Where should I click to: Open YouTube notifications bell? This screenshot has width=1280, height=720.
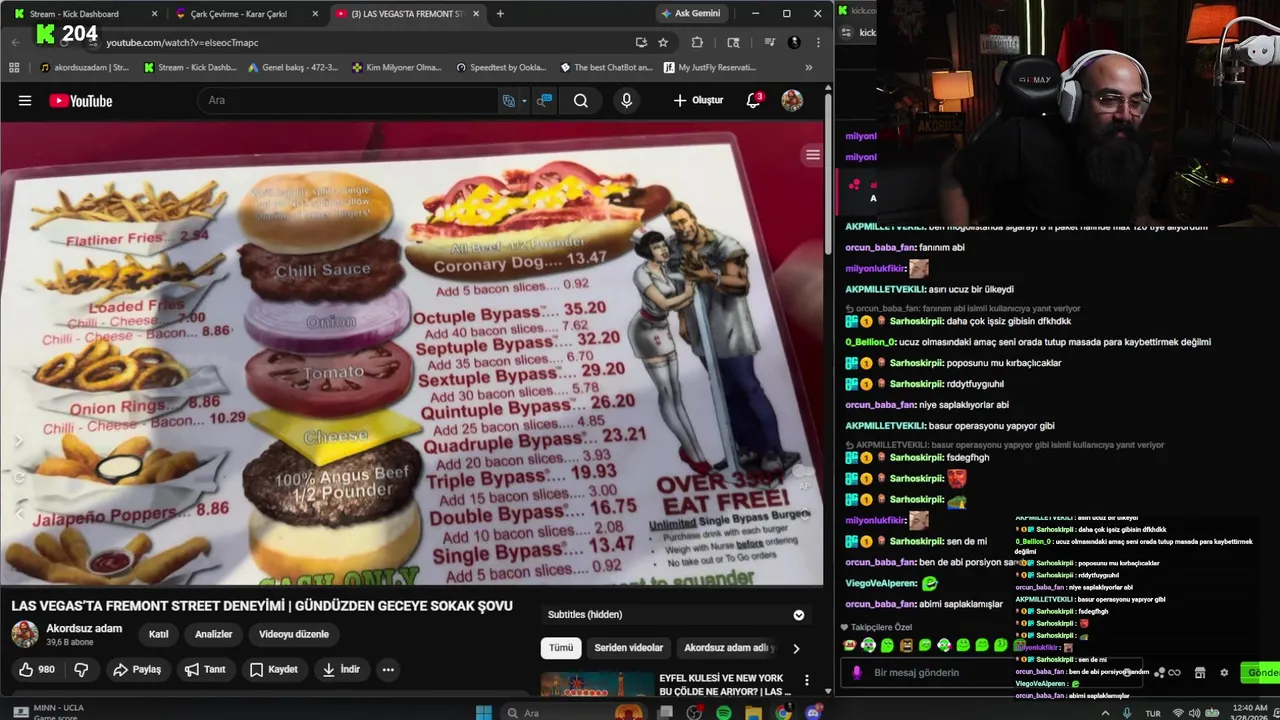[754, 100]
